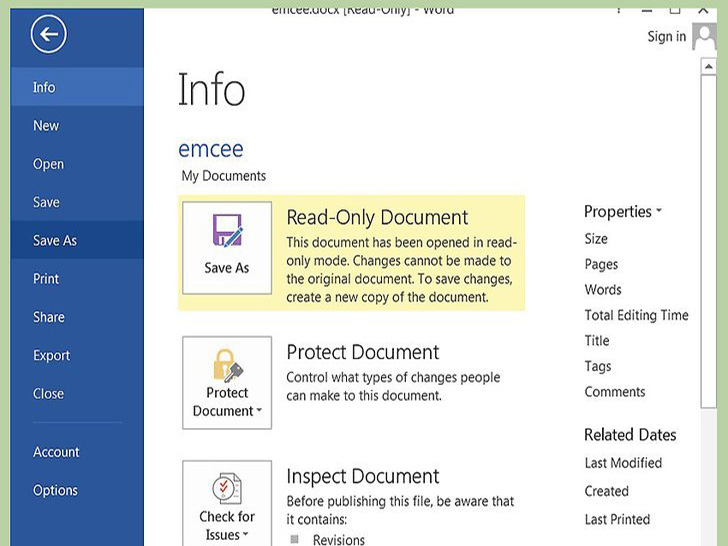Open the Print page
Screen dimensions: 728x546
(77, 279)
